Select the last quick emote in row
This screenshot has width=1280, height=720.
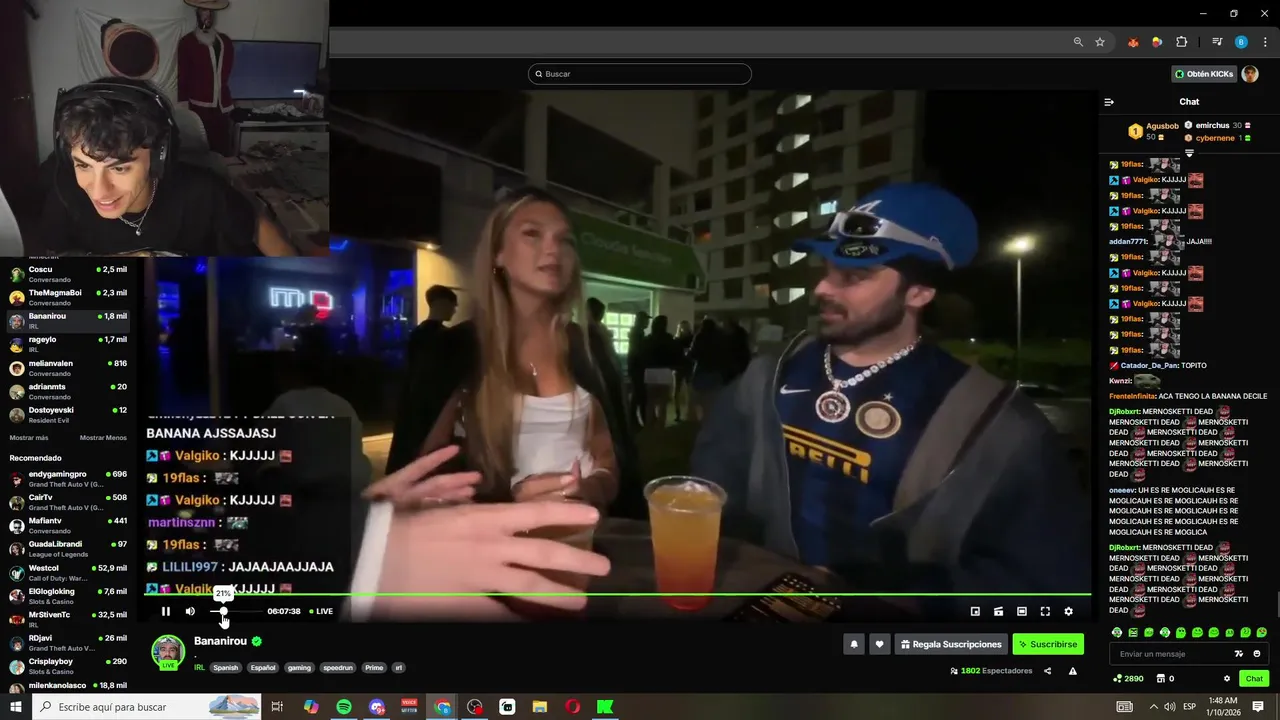(x=1262, y=633)
